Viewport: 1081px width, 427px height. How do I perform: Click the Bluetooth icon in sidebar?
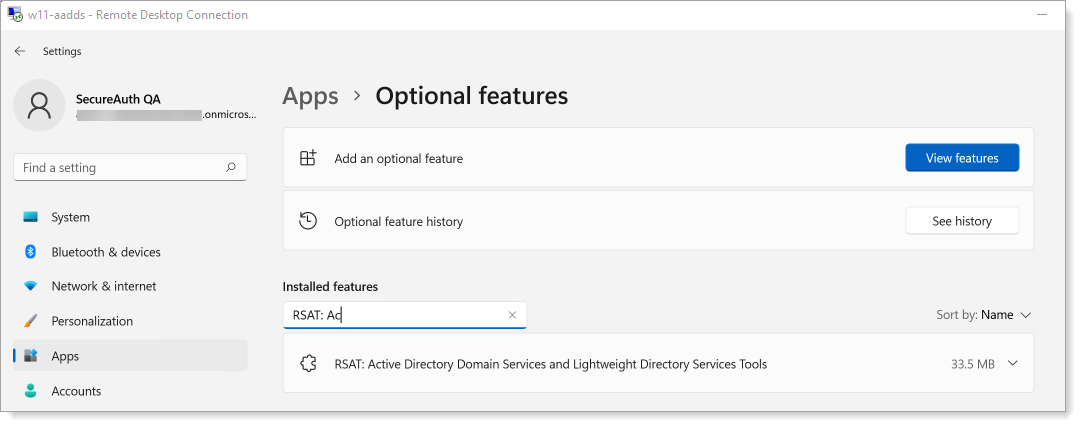coord(31,252)
